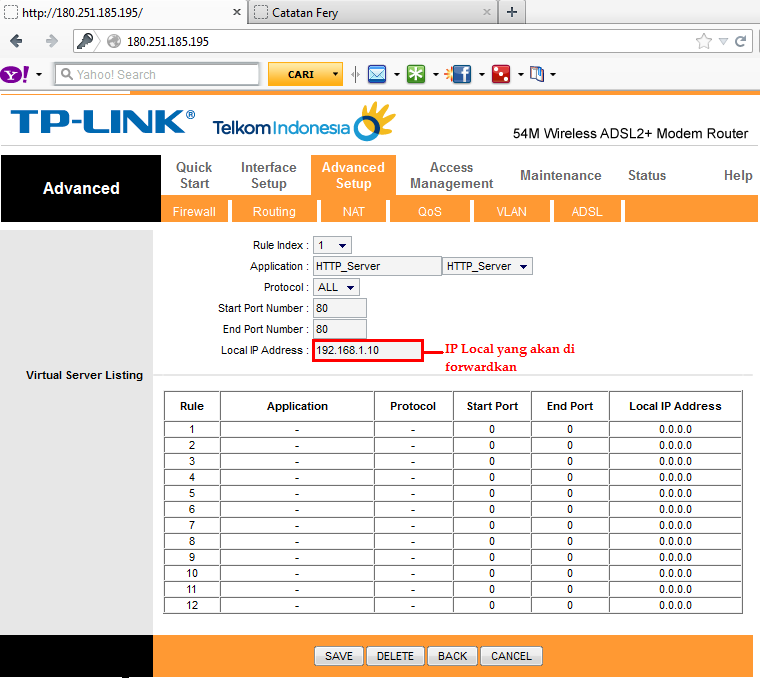Screen dimensions: 760x679
Task: Click the pages/documents toolbar icon
Action: (537, 74)
